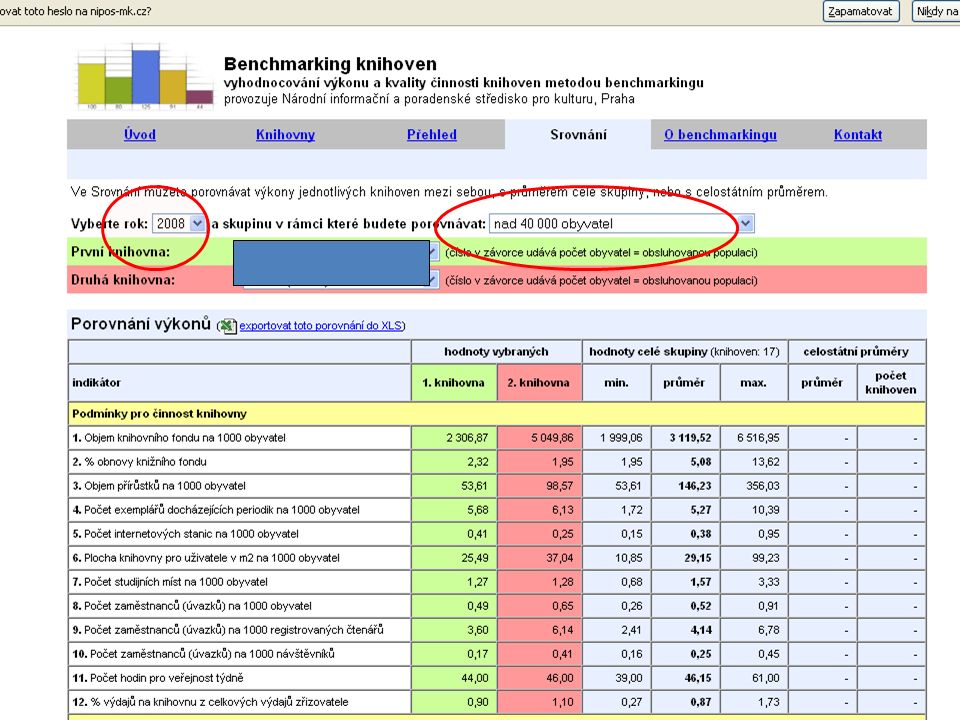Go to the Úvod tab
This screenshot has height=720, width=960.
coord(140,135)
